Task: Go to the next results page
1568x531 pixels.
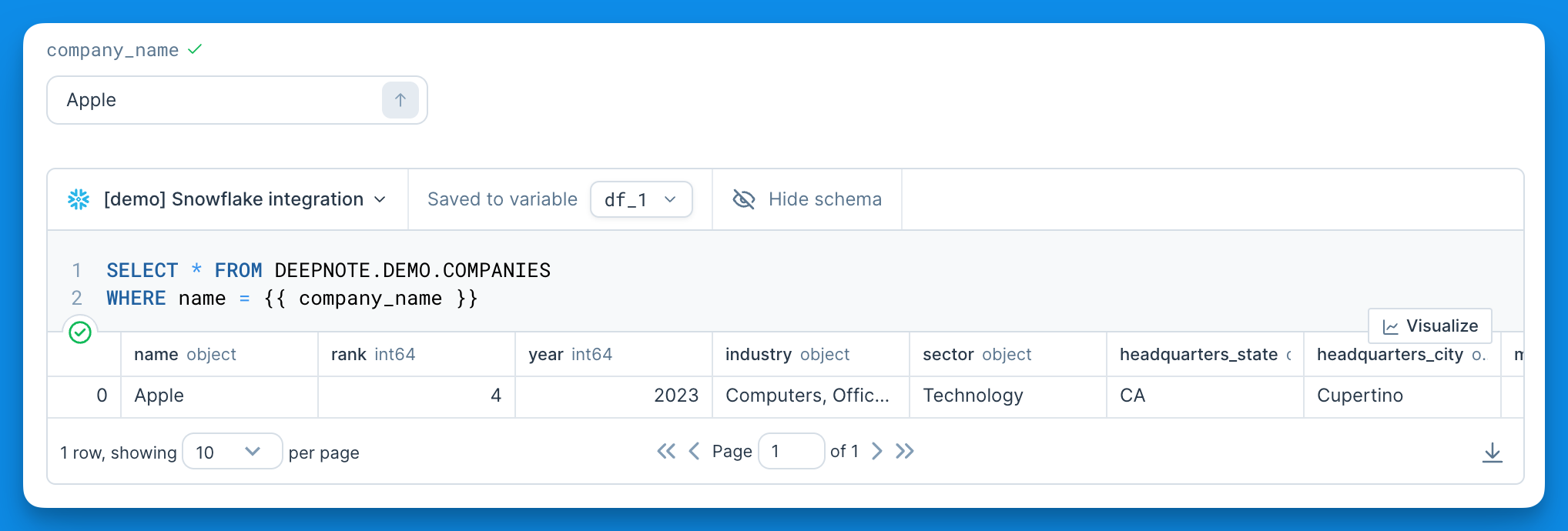Action: point(876,451)
